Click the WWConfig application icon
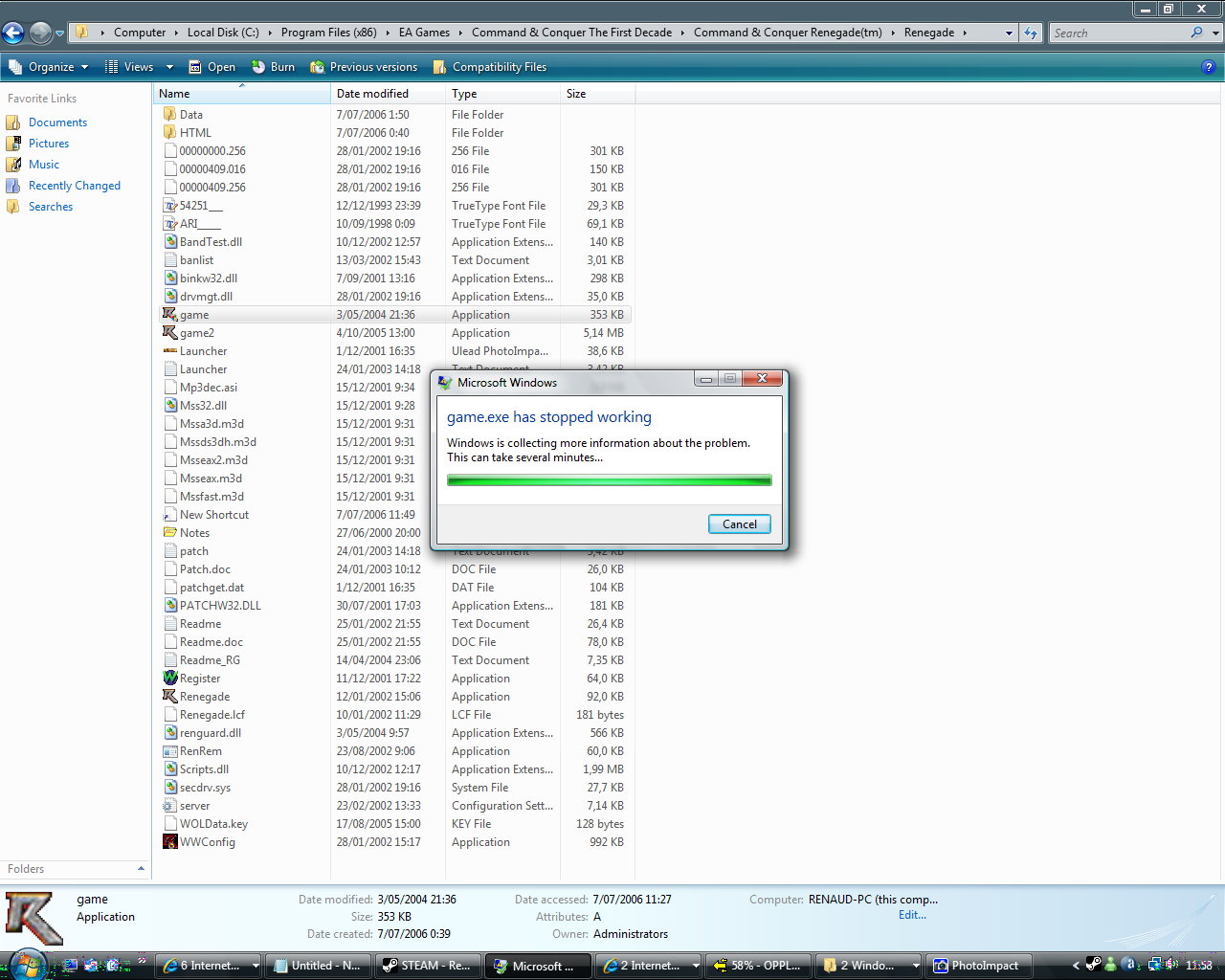This screenshot has height=980, width=1225. pos(170,842)
